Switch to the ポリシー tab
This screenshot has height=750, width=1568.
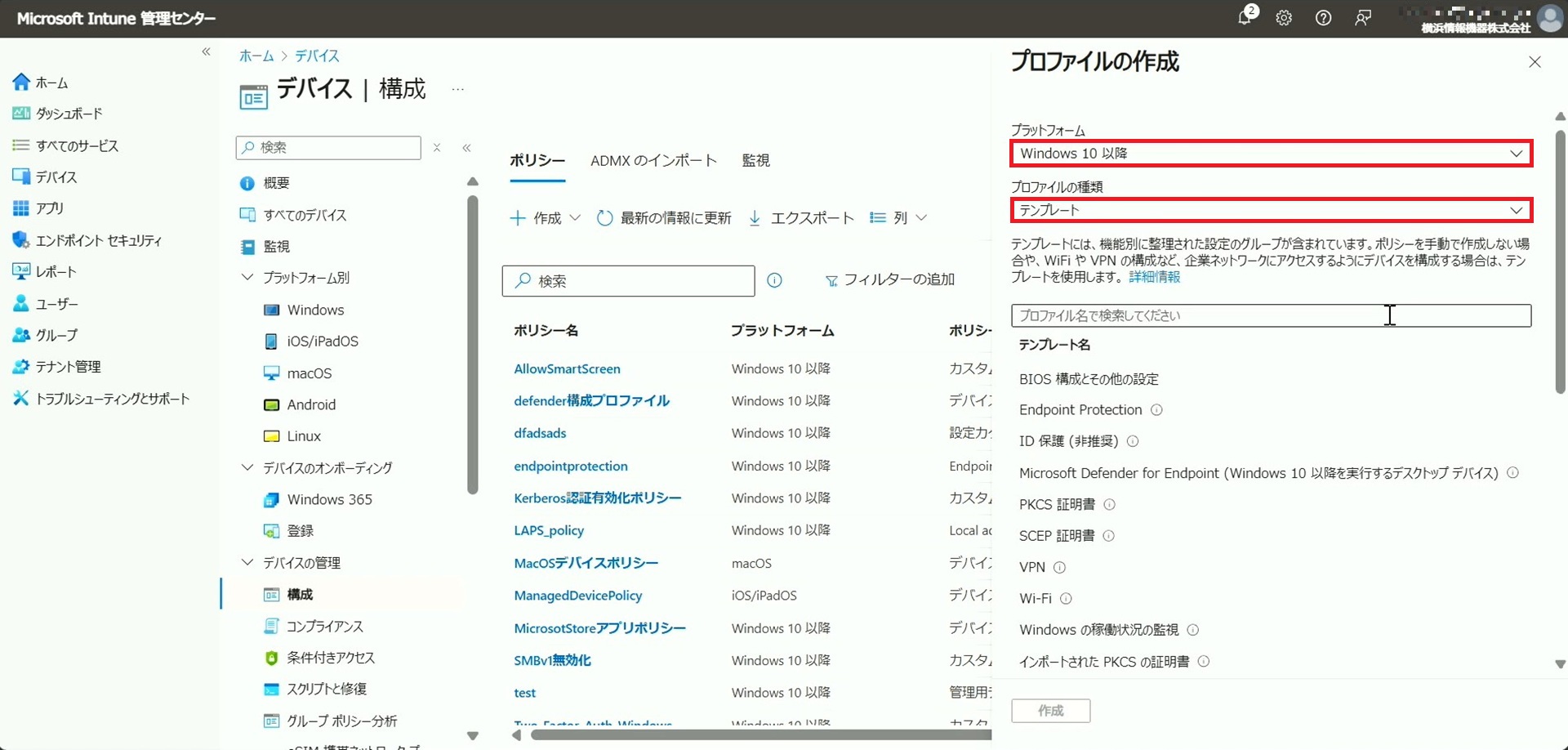click(x=537, y=160)
